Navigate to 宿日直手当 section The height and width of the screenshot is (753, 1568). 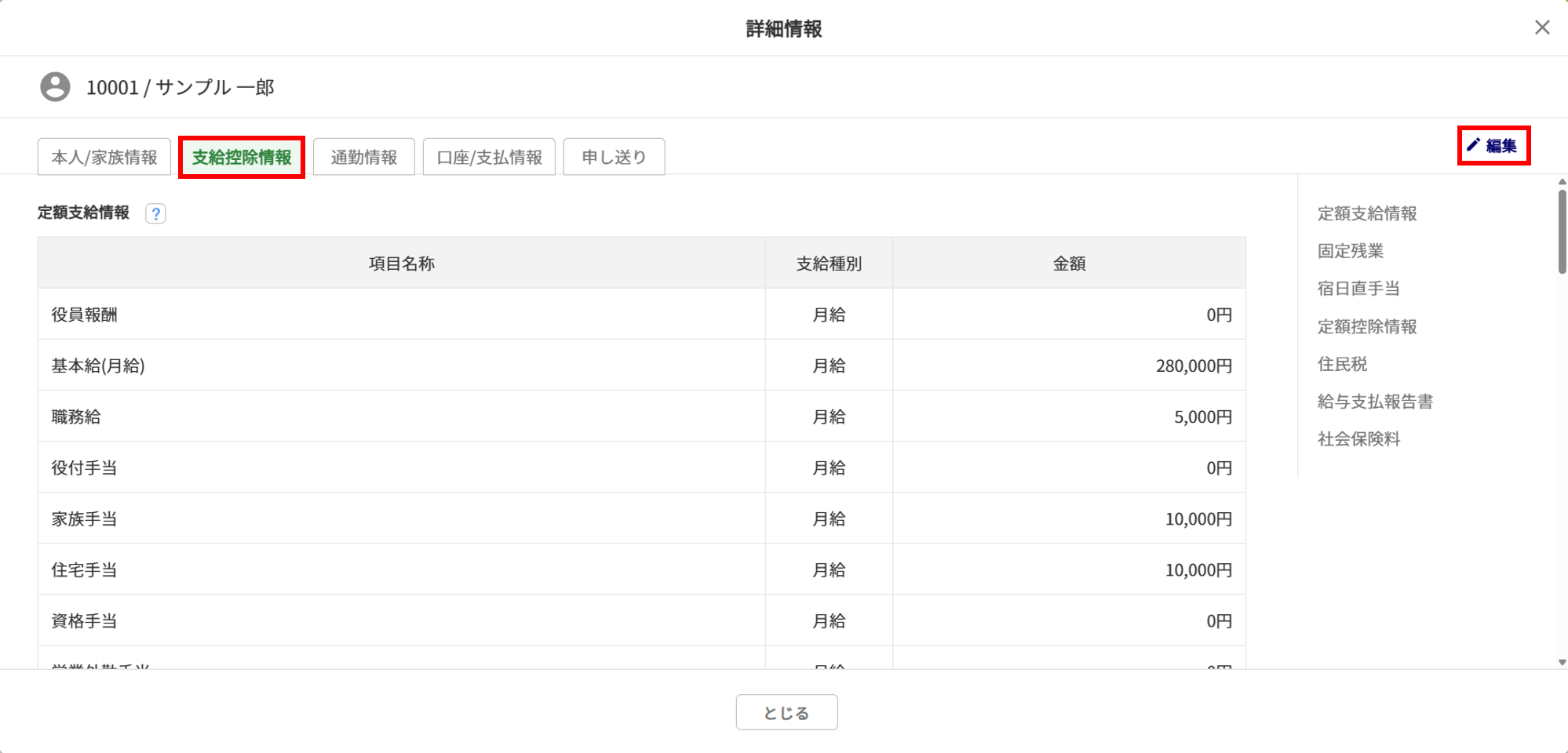tap(1358, 289)
